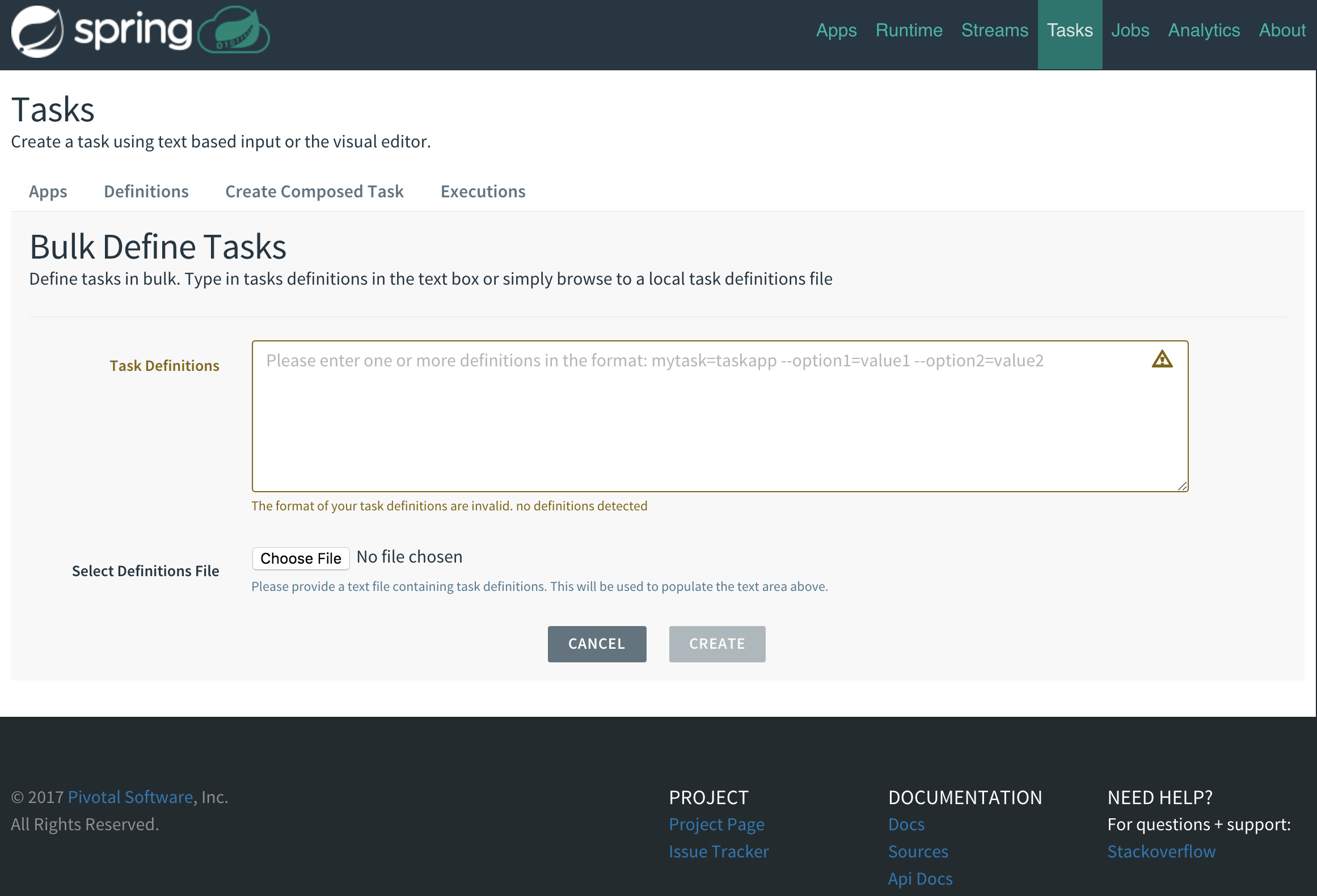Open the Streams navigation item

[994, 31]
